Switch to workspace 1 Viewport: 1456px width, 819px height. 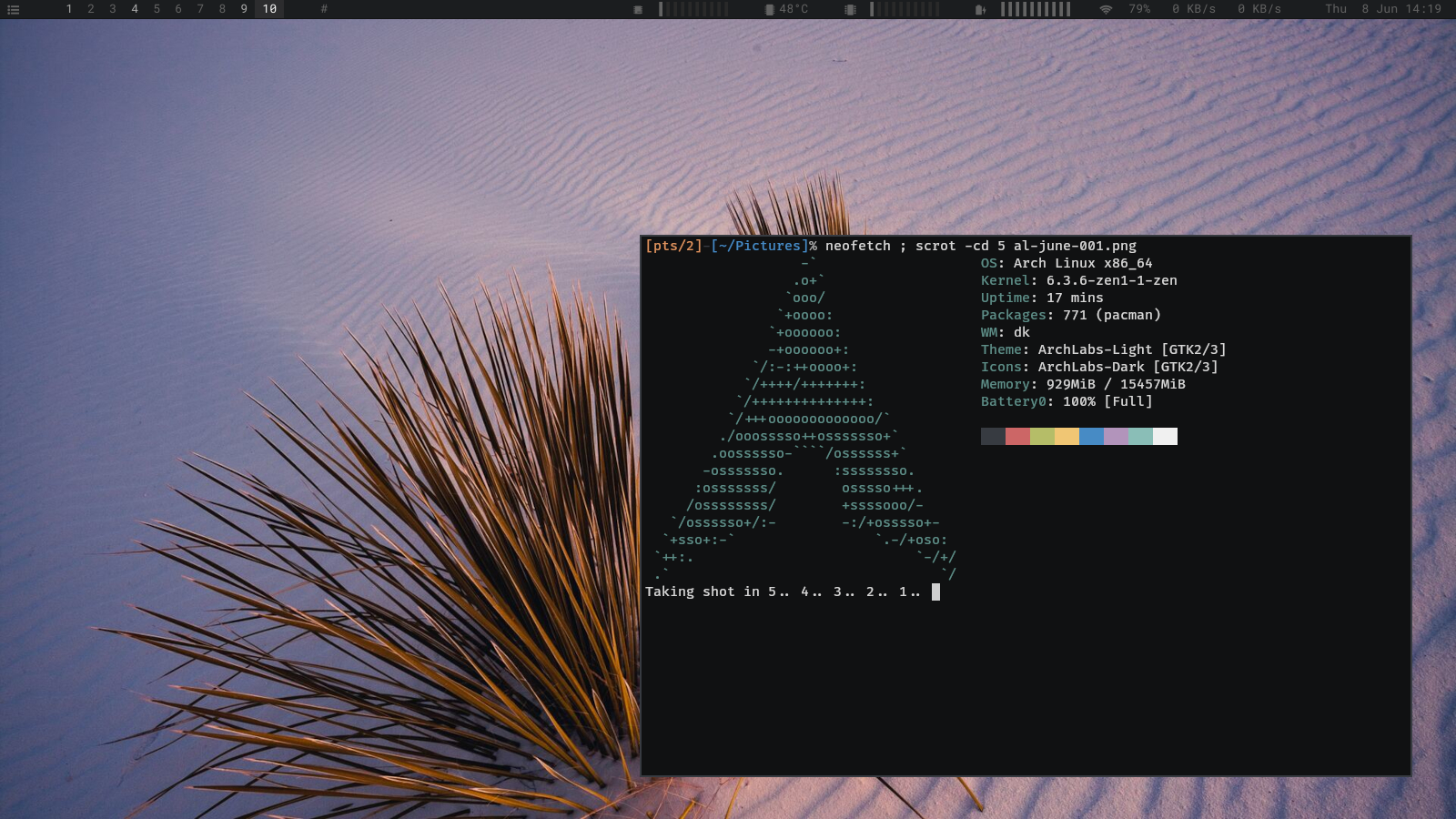pyautogui.click(x=69, y=9)
